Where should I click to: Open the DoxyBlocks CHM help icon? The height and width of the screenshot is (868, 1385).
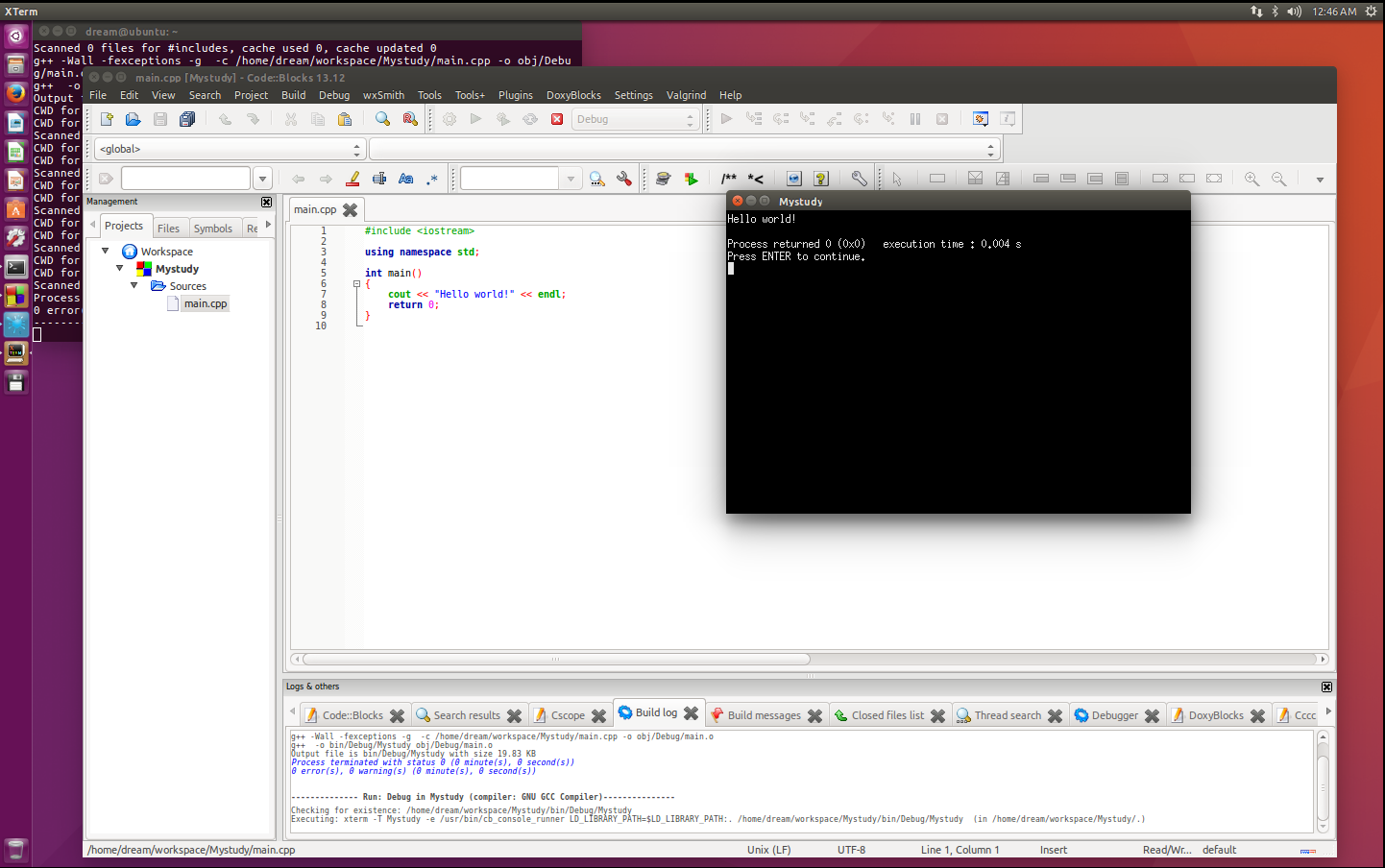point(820,179)
